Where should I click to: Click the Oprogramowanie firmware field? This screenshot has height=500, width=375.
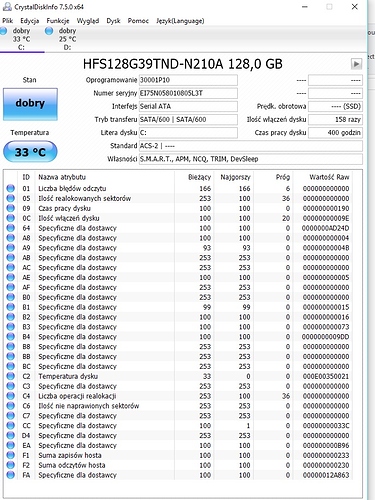pyautogui.click(x=188, y=80)
